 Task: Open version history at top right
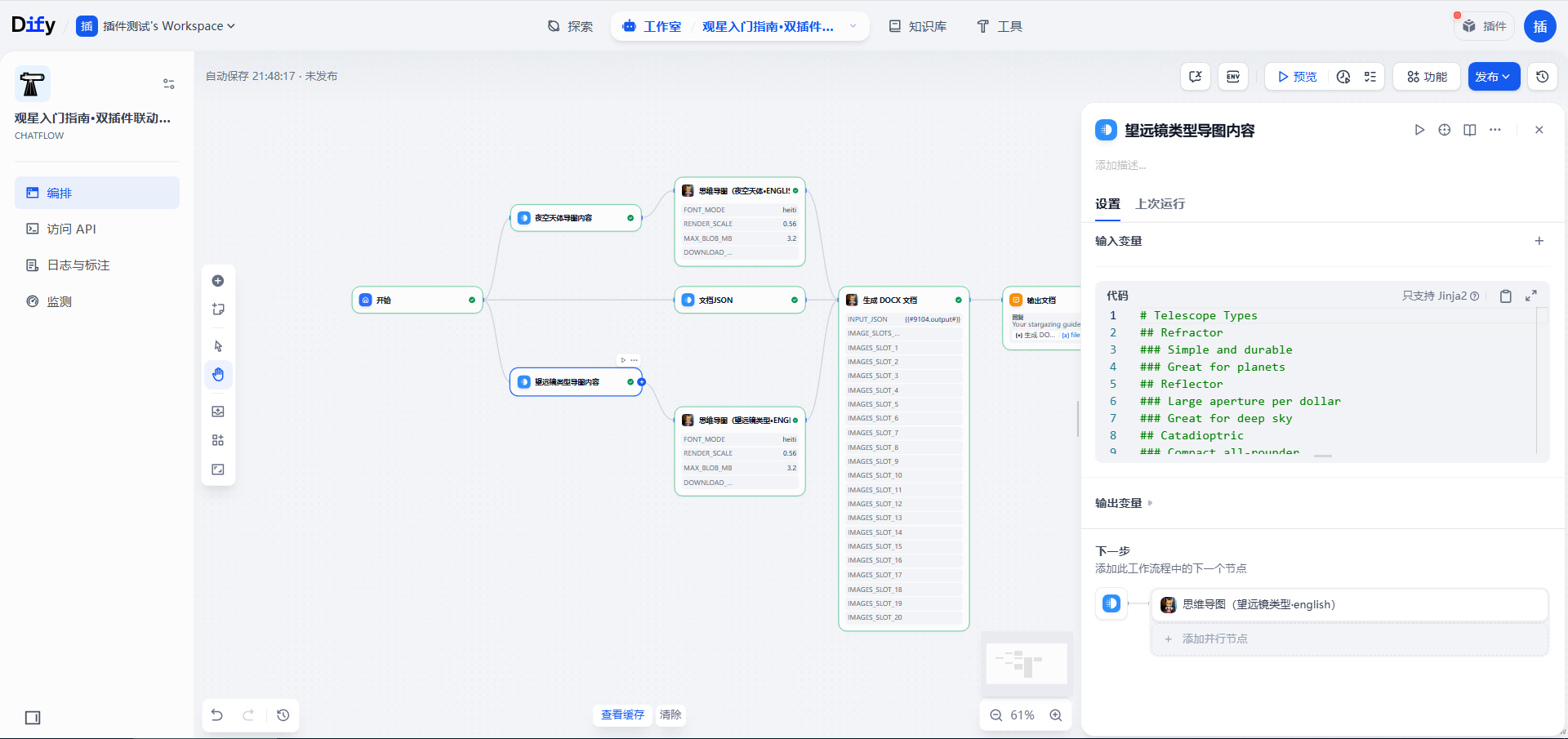click(1543, 77)
